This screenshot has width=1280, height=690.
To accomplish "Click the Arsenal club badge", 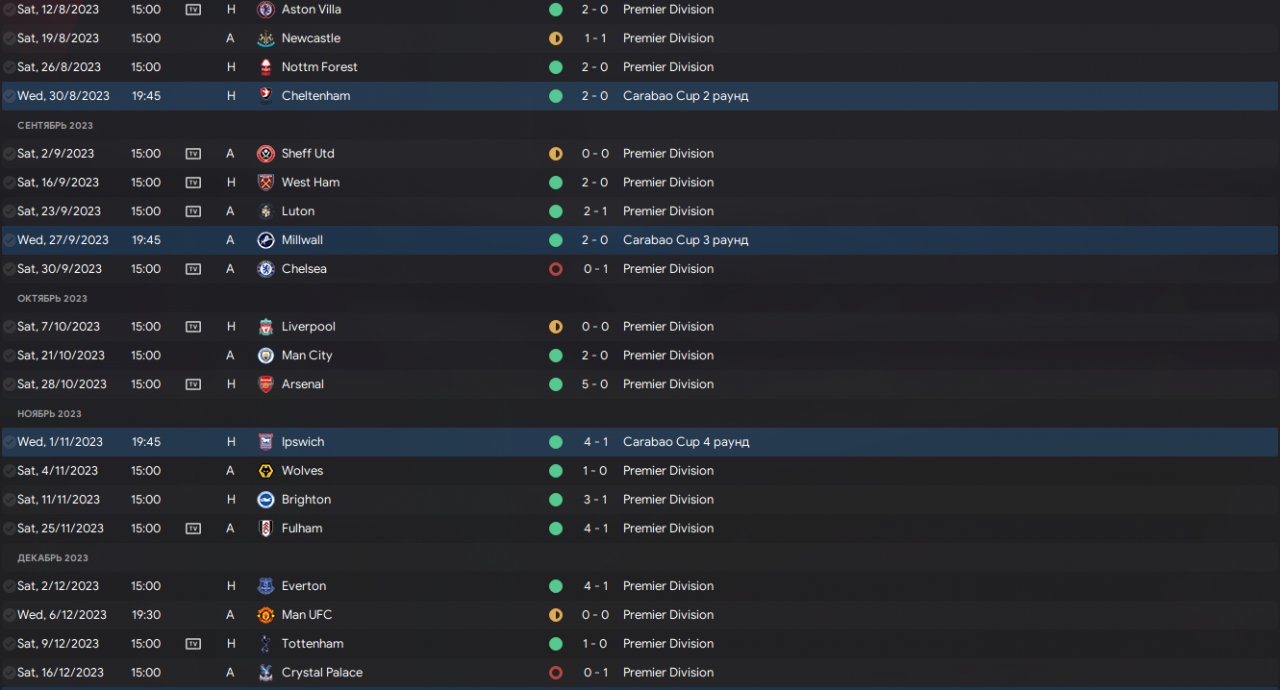I will [265, 385].
